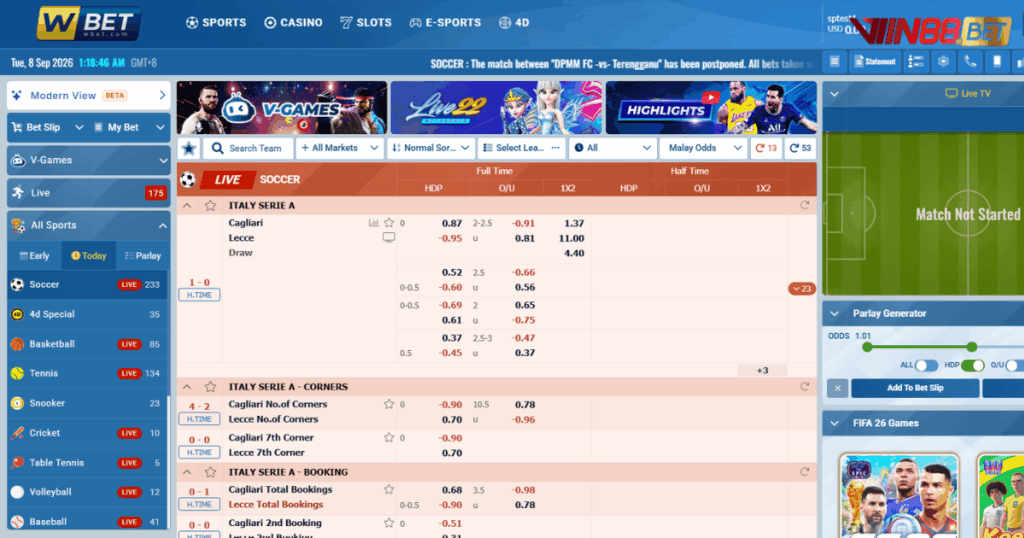Favorite Cagliari Total Bookings row

point(389,490)
